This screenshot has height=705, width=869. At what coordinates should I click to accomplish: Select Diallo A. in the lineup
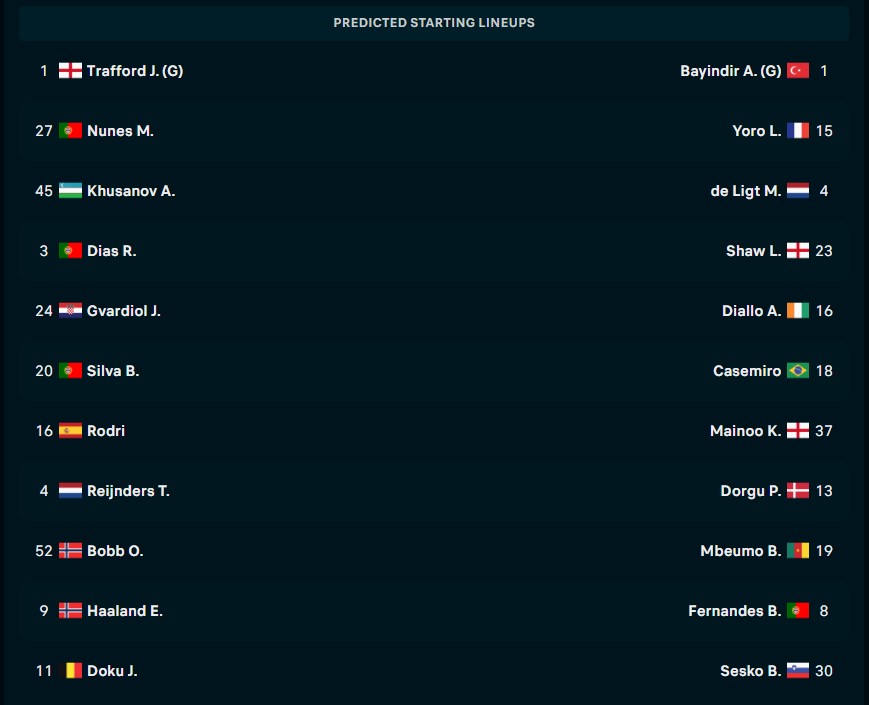tap(752, 311)
